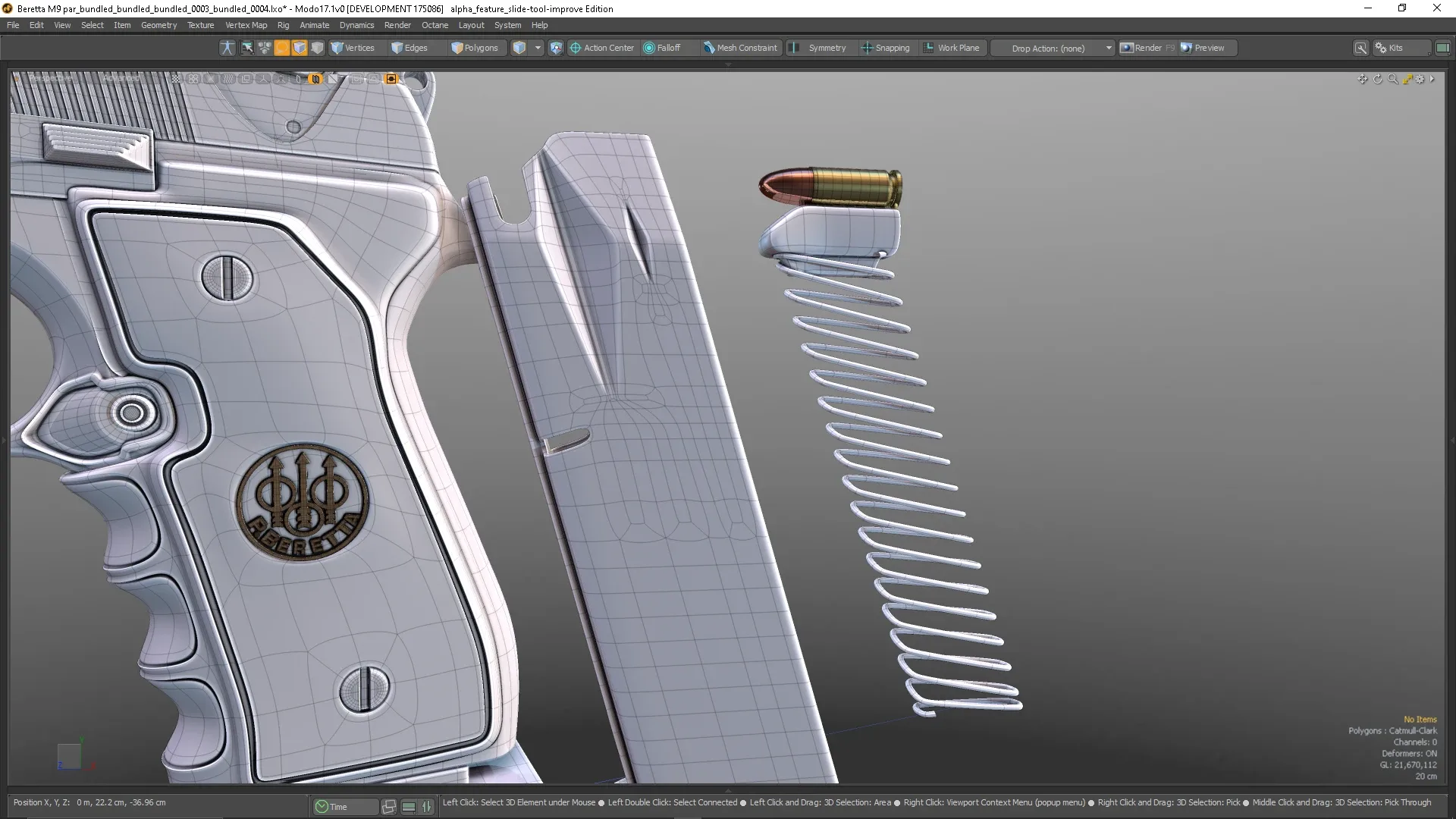This screenshot has width=1456, height=819.
Task: Click the Beretta logo medallion on the grip
Action: [x=302, y=501]
